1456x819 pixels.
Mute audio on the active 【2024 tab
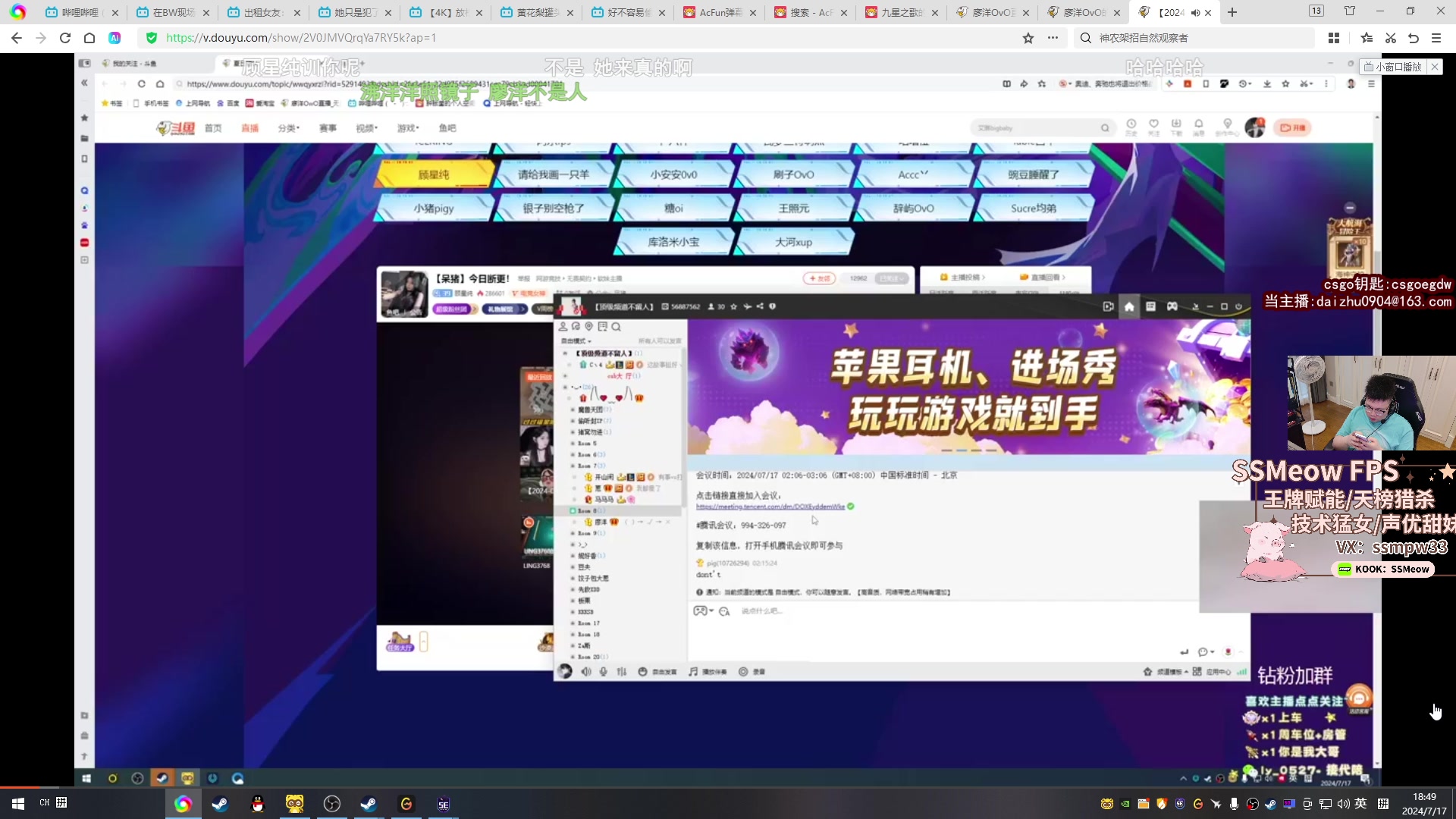(x=1195, y=13)
